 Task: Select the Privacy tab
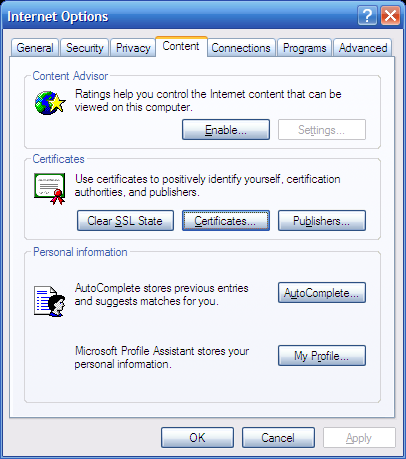click(x=133, y=48)
